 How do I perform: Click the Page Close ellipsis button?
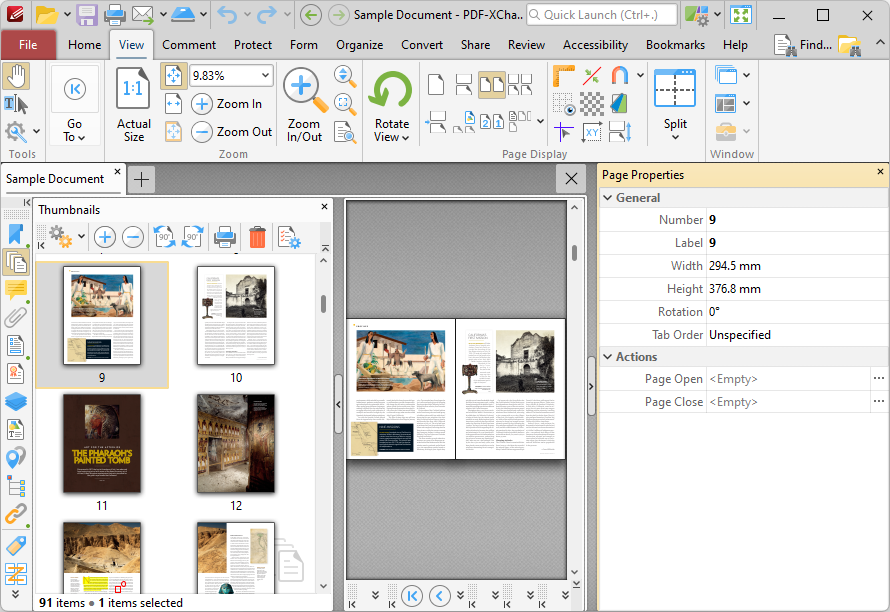pyautogui.click(x=879, y=401)
